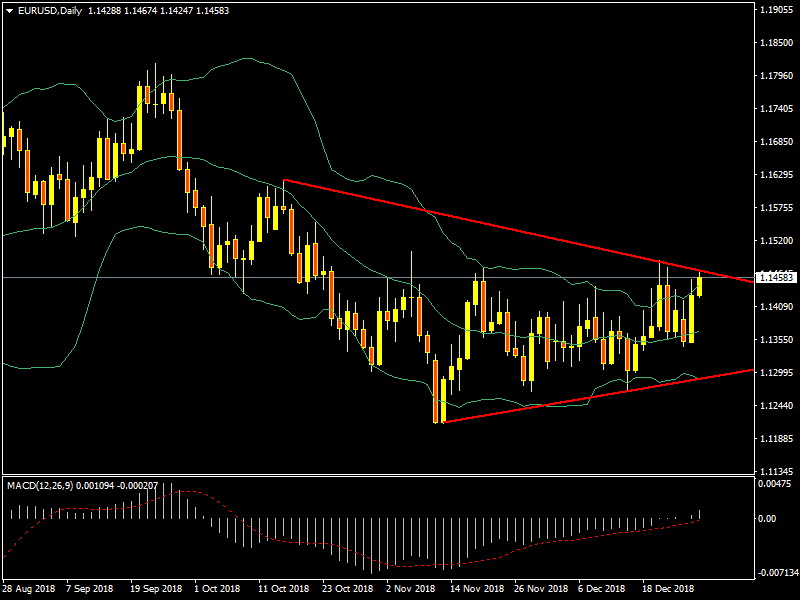The height and width of the screenshot is (600, 800).
Task: Click the 28 Aug 2018 date label
Action: (x=28, y=589)
